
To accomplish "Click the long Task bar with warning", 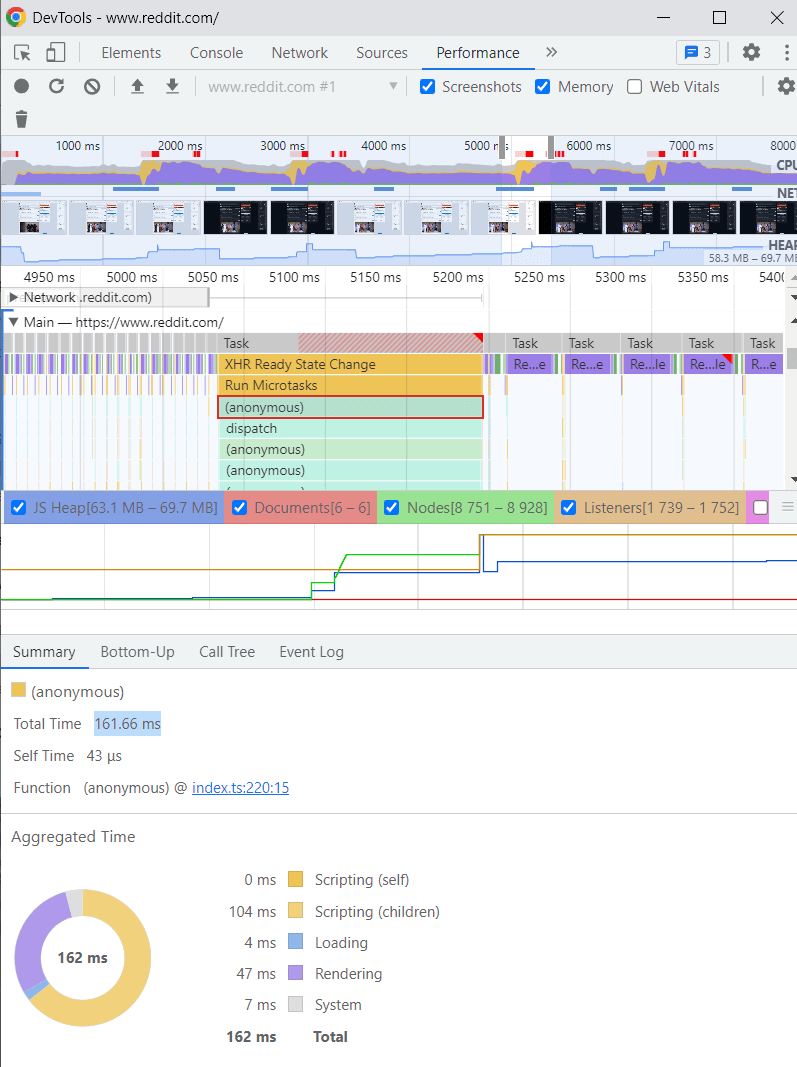I will 351,343.
